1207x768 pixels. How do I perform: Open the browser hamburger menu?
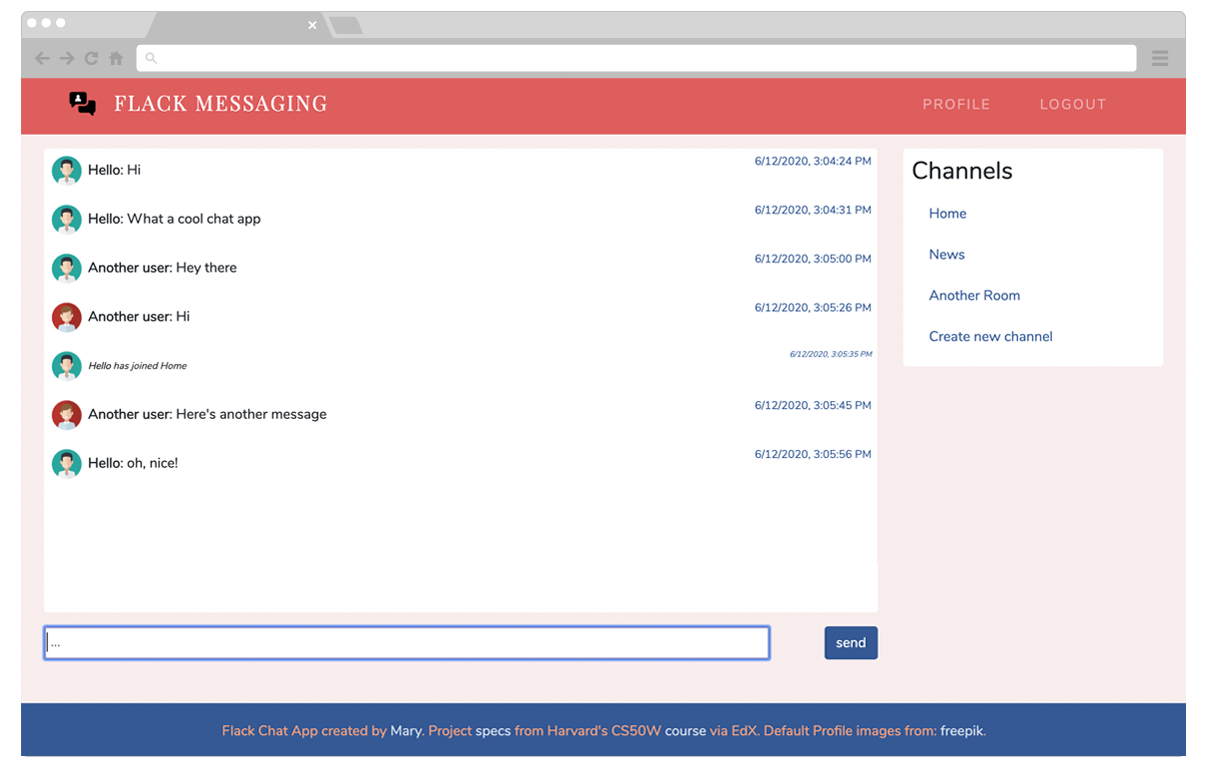pos(1160,59)
